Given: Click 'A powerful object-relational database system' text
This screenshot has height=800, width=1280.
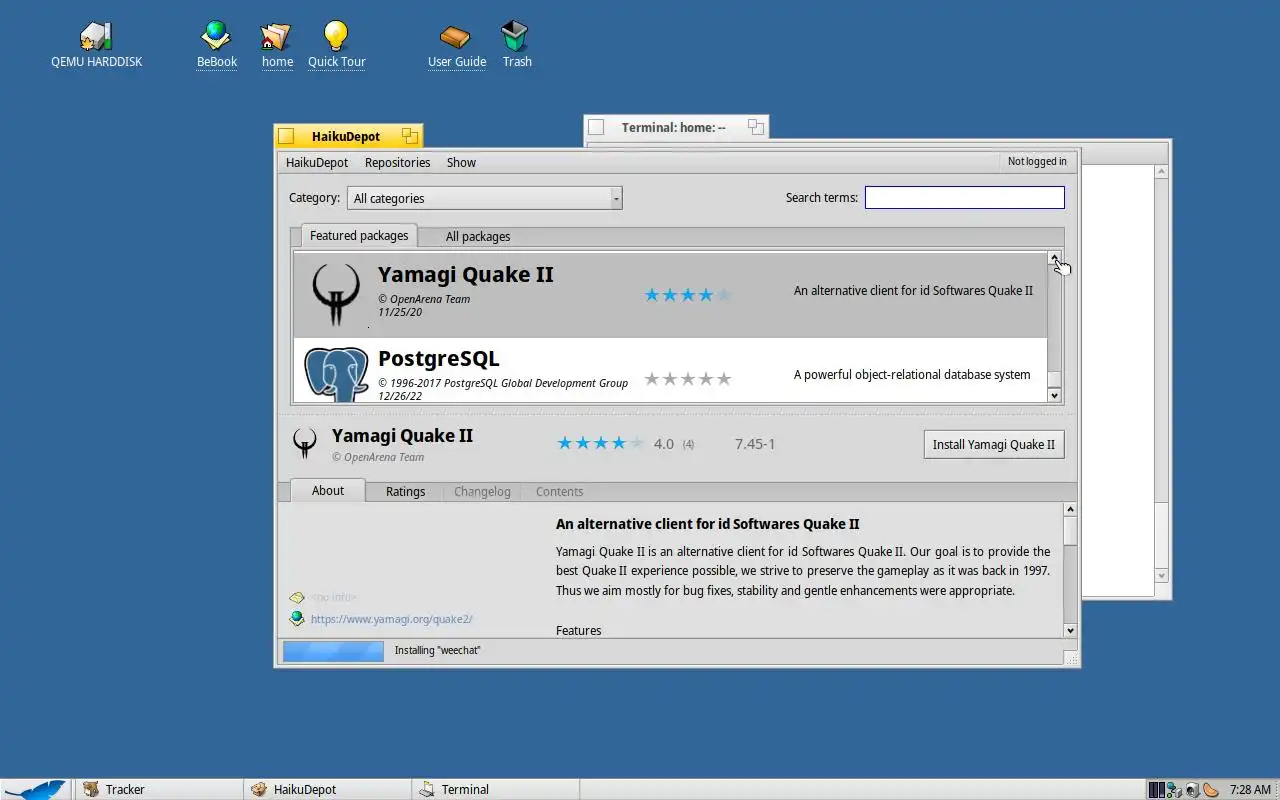Looking at the screenshot, I should (x=912, y=375).
